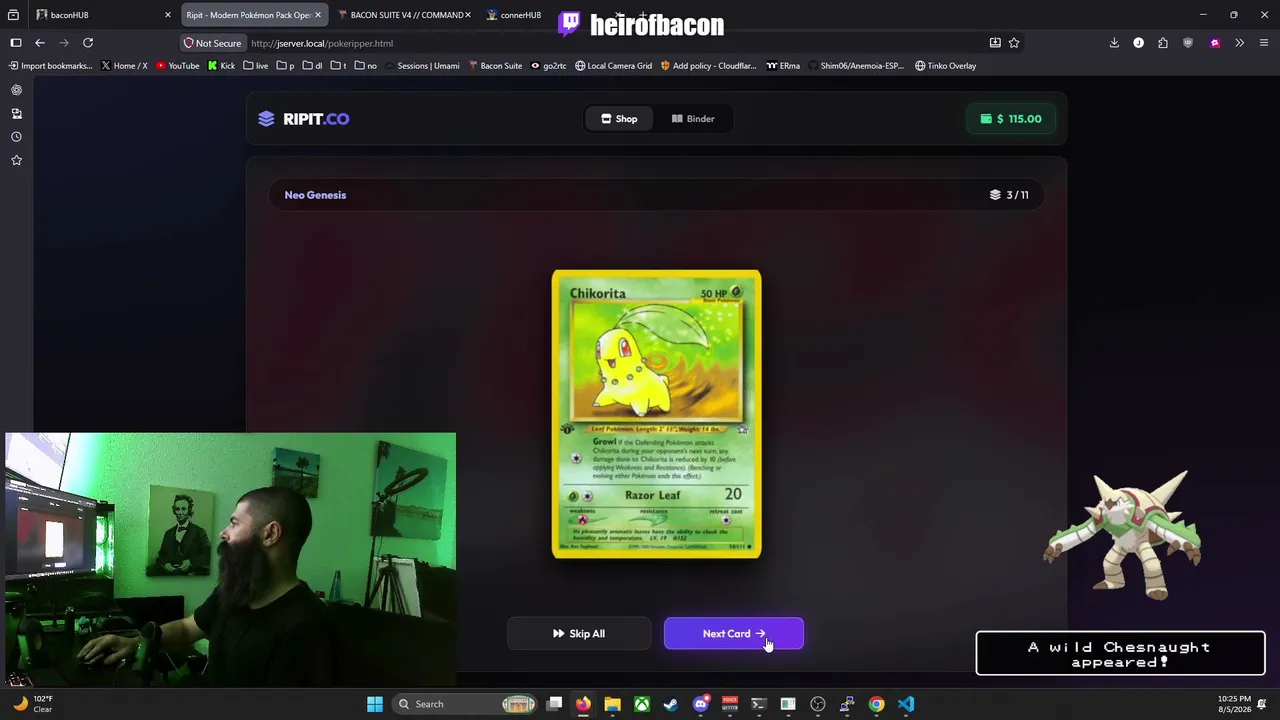Click the pink extension icon in toolbar

pos(1215,43)
